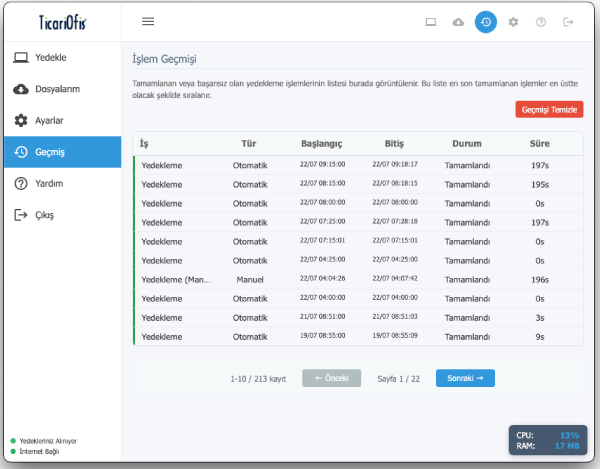Screen dimensions: 600x469
Task: Click Çıkış in the sidebar
Action: click(60, 215)
